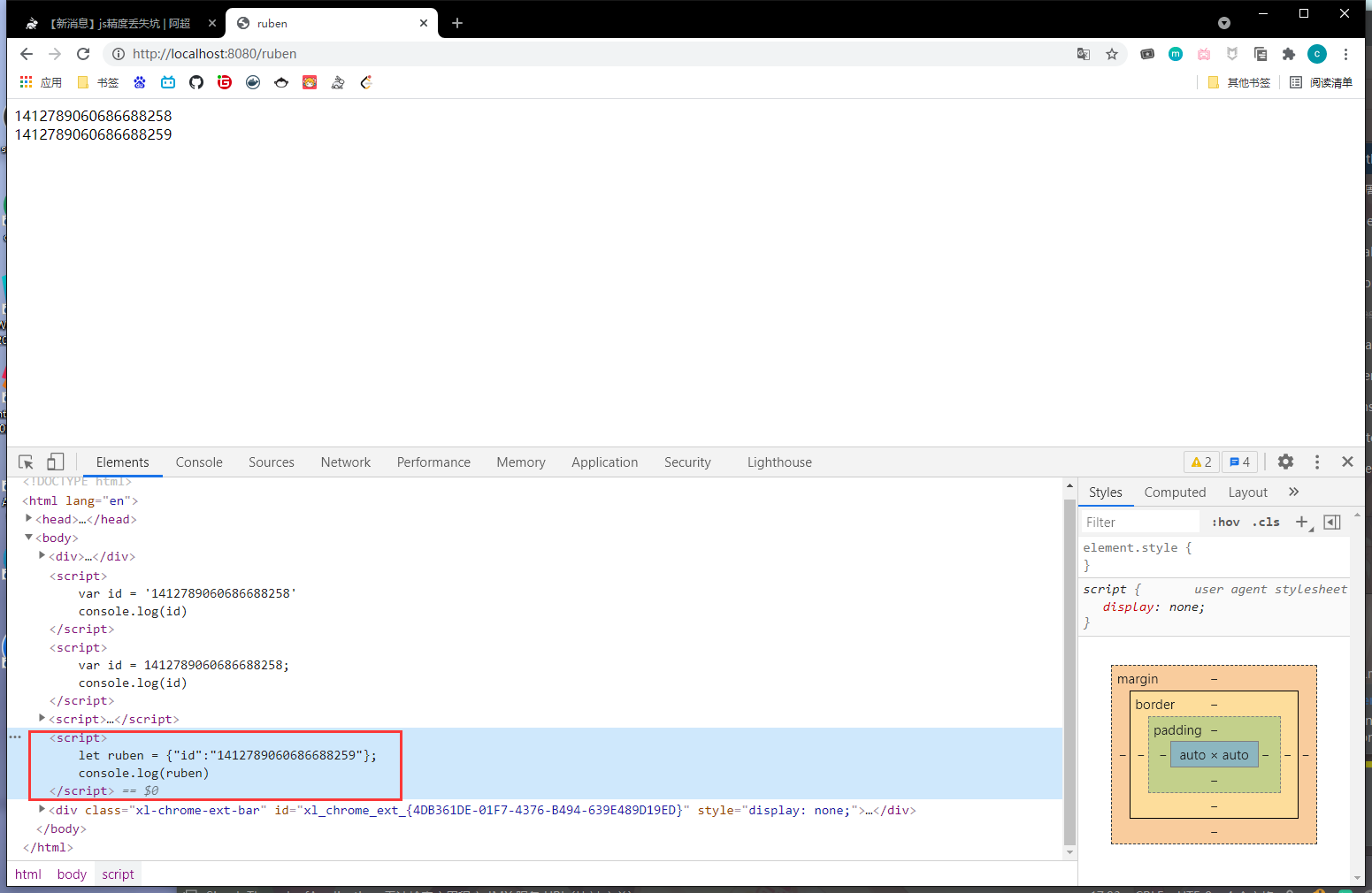The height and width of the screenshot is (893, 1372).
Task: Click the warnings count badge
Action: (x=1201, y=462)
